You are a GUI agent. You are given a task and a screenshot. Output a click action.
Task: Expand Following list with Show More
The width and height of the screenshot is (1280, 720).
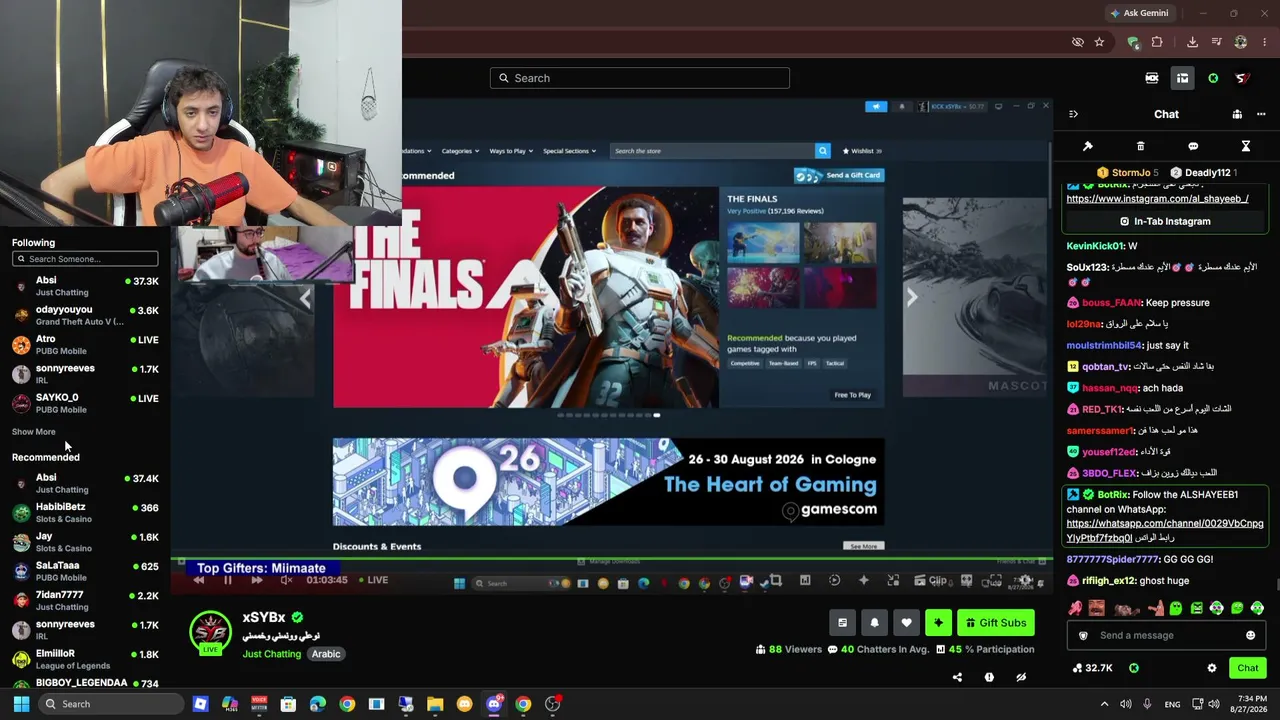(34, 432)
